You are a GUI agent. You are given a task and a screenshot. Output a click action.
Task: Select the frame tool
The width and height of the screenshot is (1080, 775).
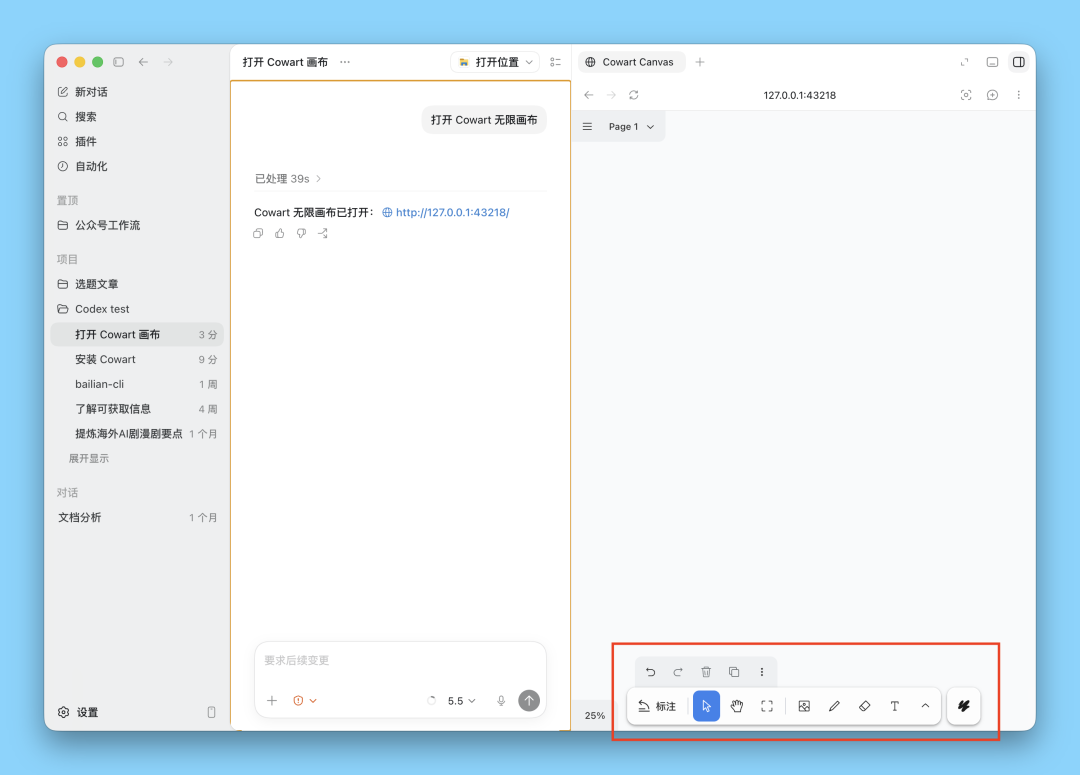767,706
